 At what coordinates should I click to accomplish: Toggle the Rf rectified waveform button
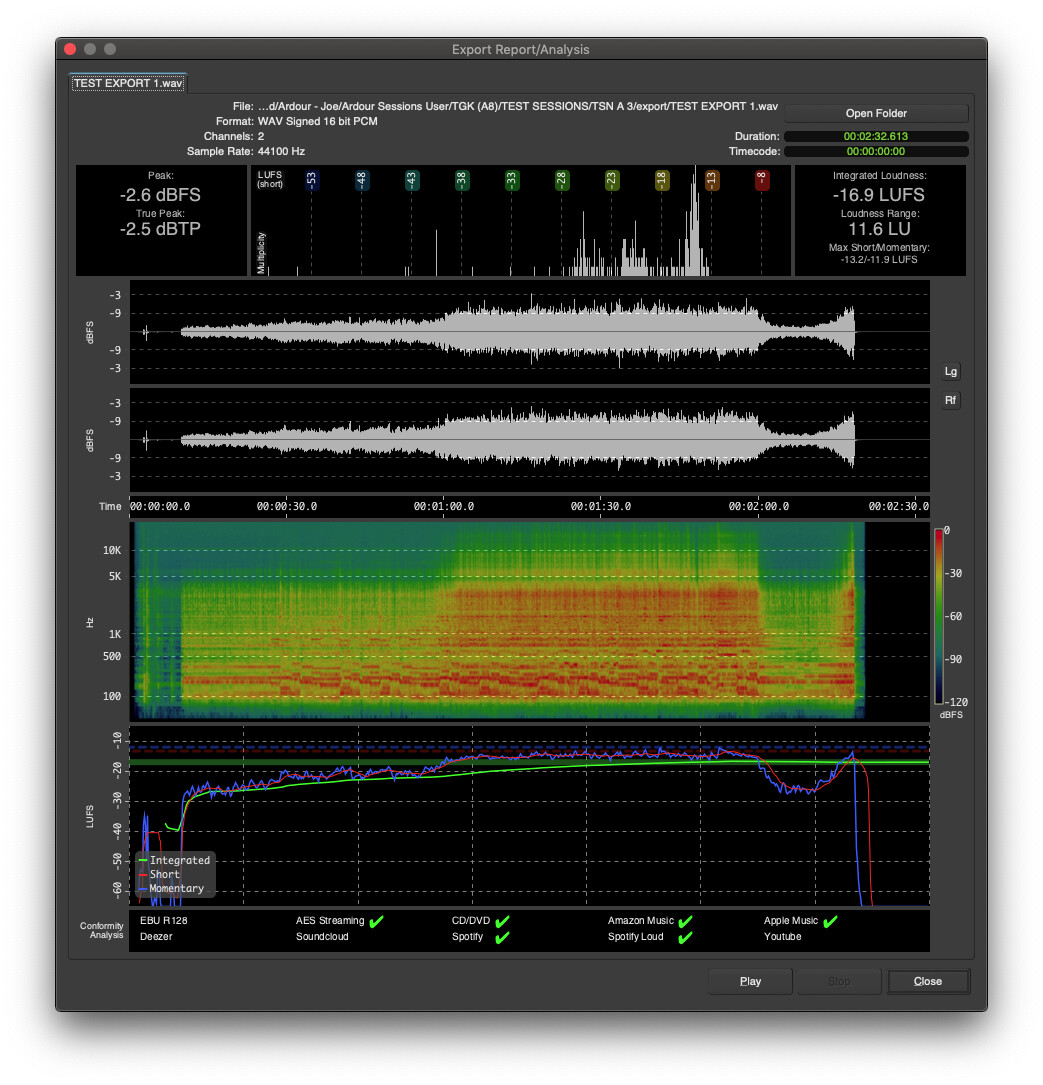coord(950,401)
